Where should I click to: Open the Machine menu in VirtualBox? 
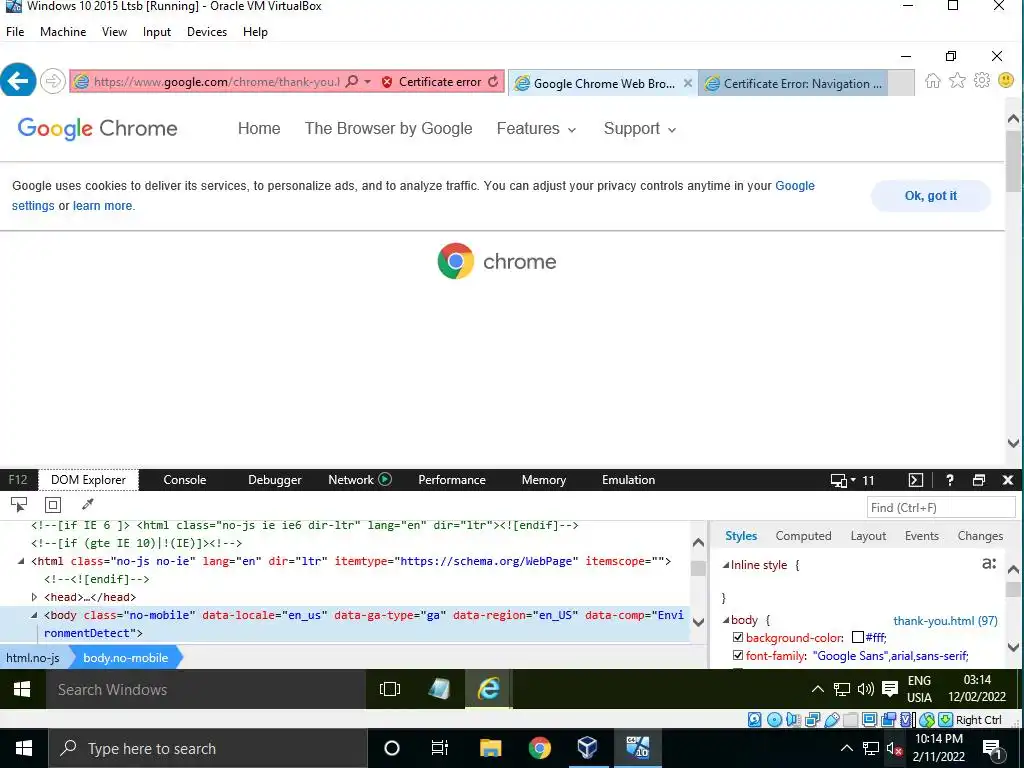click(63, 31)
